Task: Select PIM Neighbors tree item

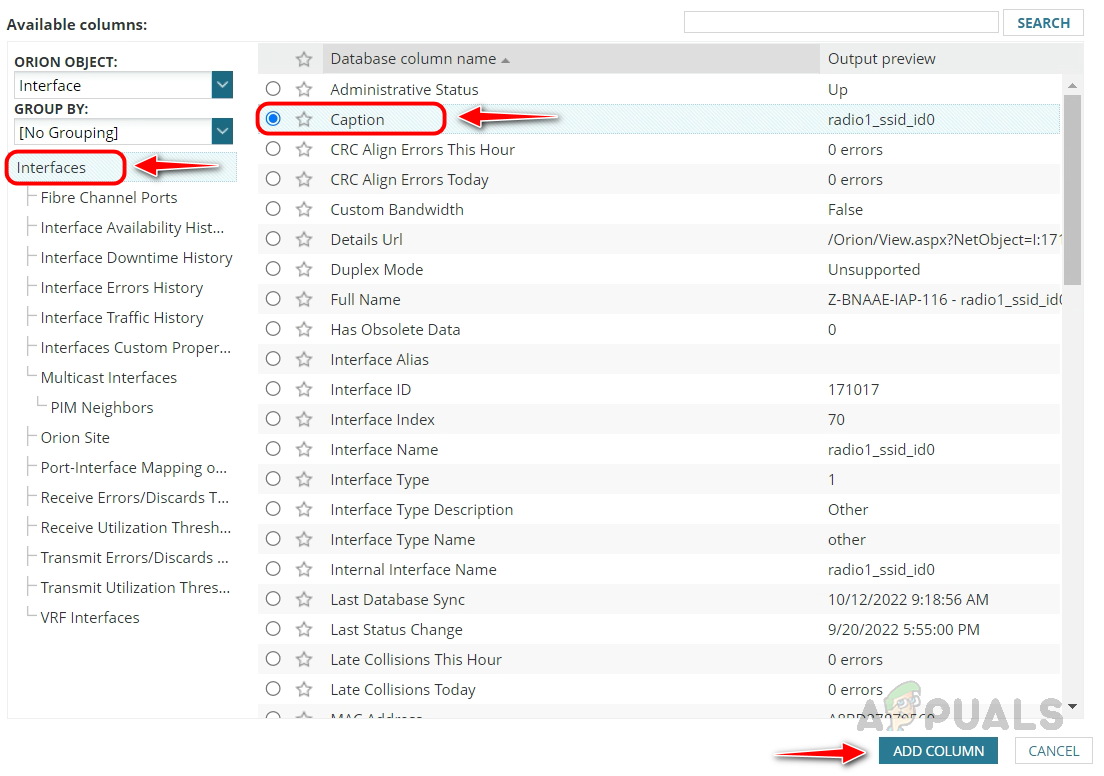Action: (x=101, y=408)
